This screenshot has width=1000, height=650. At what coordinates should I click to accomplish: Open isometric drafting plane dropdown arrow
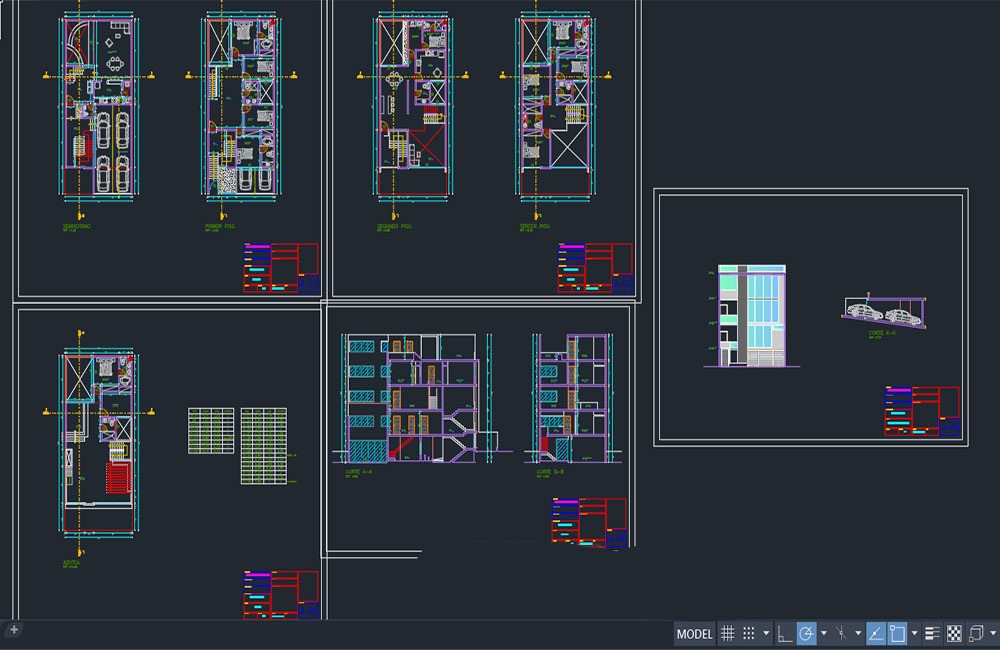click(x=858, y=633)
